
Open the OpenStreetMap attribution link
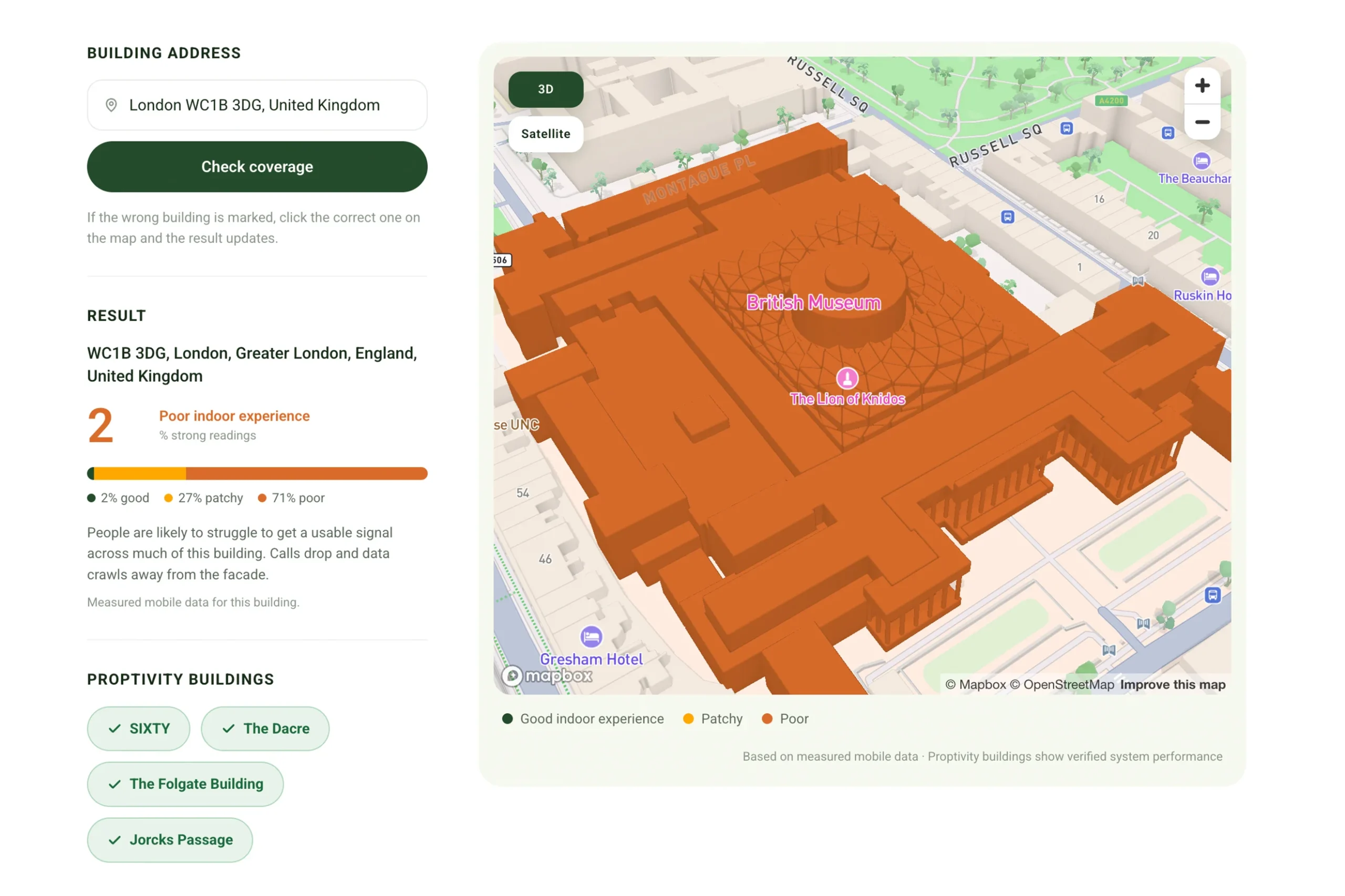click(1061, 684)
